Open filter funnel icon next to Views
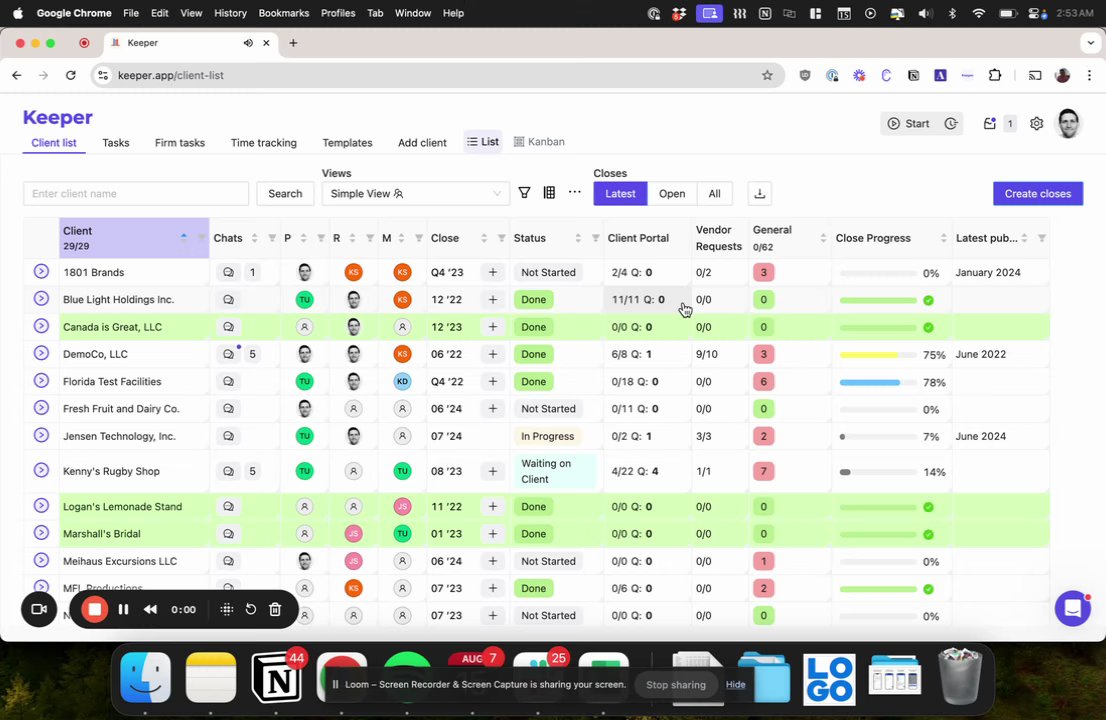Screen dimensions: 1106x720 (x=524, y=193)
